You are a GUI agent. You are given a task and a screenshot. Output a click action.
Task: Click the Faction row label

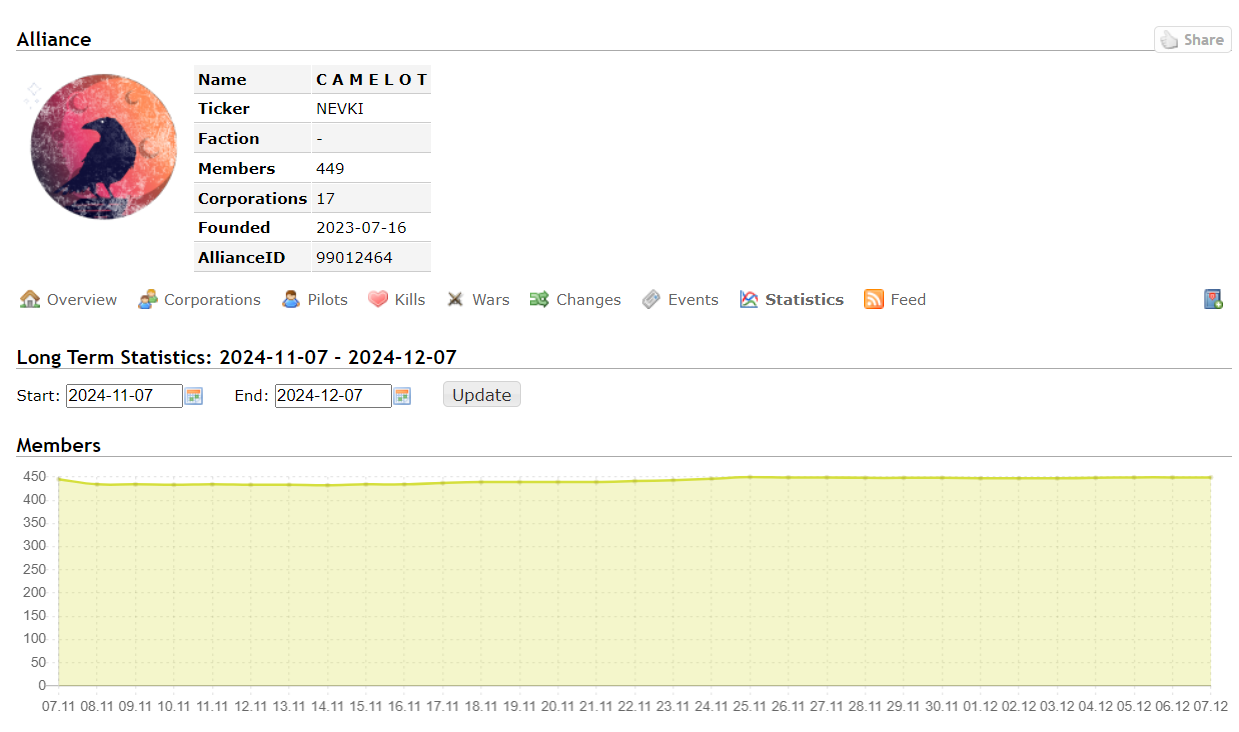[x=229, y=139]
